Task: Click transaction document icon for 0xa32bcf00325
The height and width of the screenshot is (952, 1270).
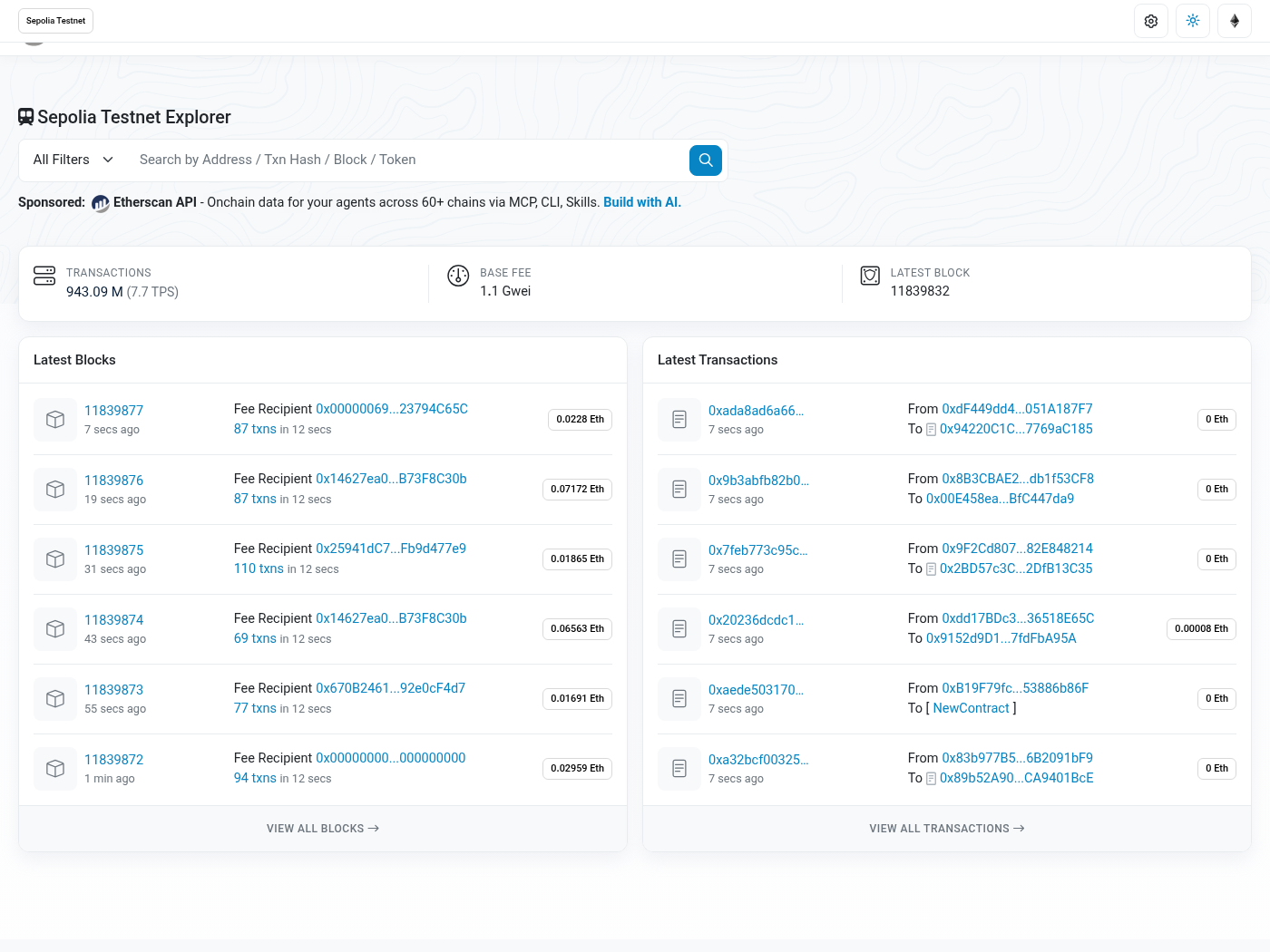Action: pyautogui.click(x=679, y=769)
